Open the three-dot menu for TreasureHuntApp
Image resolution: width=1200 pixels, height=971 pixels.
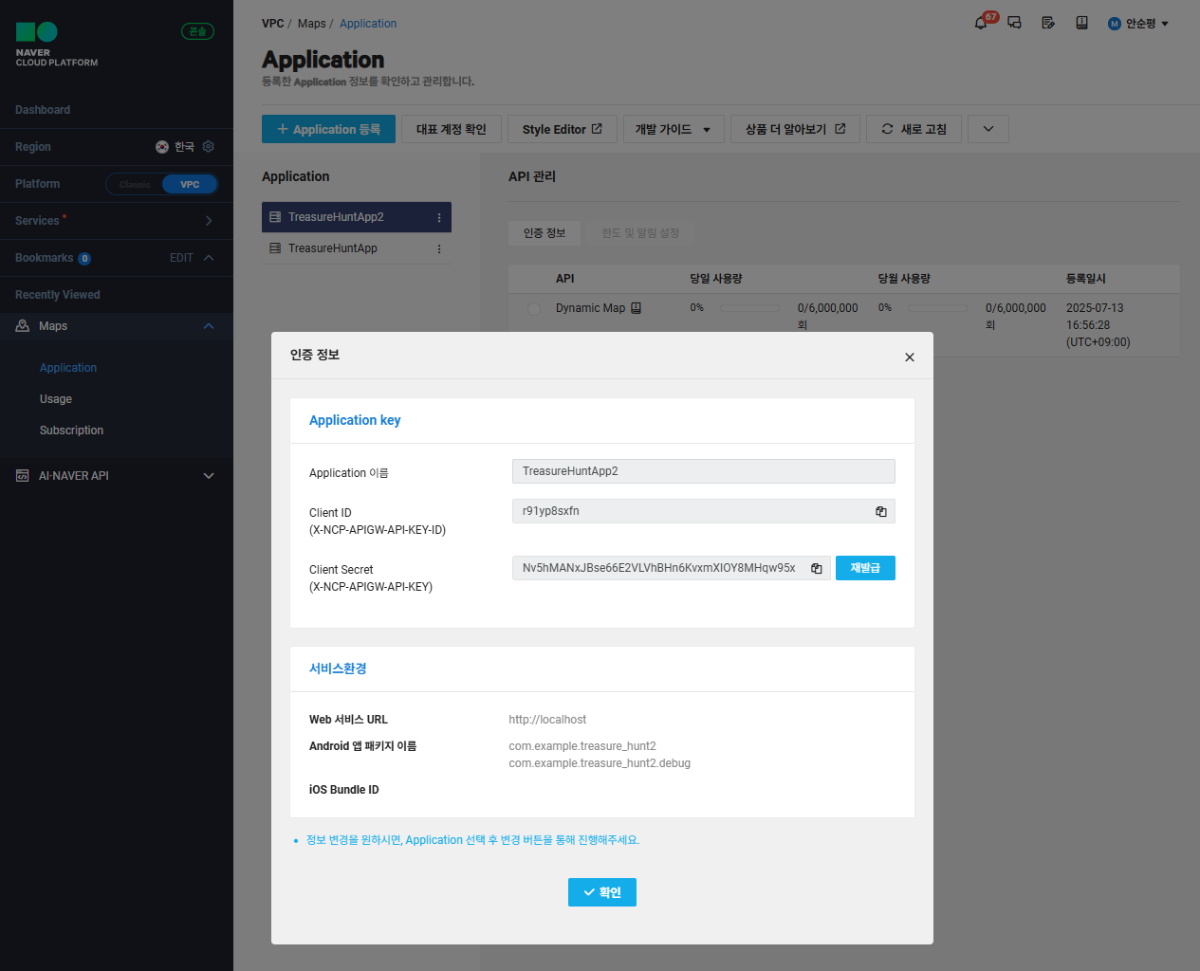[x=438, y=248]
